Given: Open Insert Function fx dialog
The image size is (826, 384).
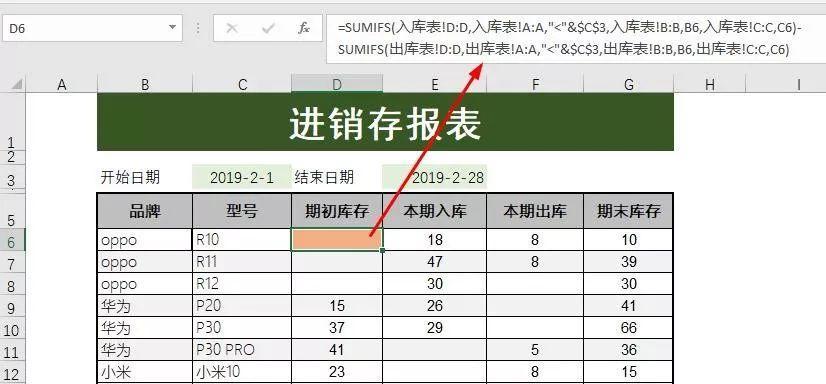Looking at the screenshot, I should [x=304, y=28].
